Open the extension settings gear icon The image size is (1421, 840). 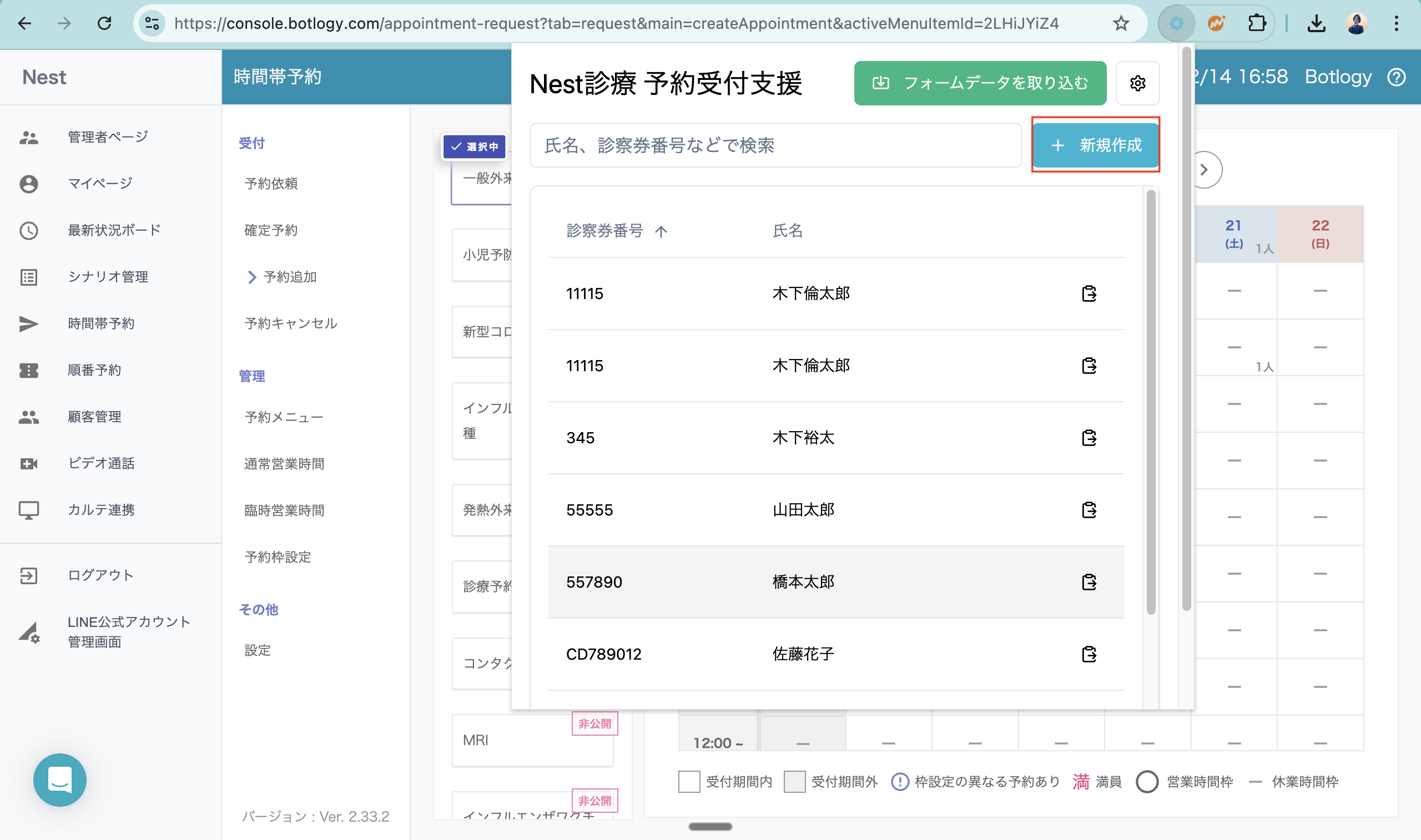point(1137,83)
